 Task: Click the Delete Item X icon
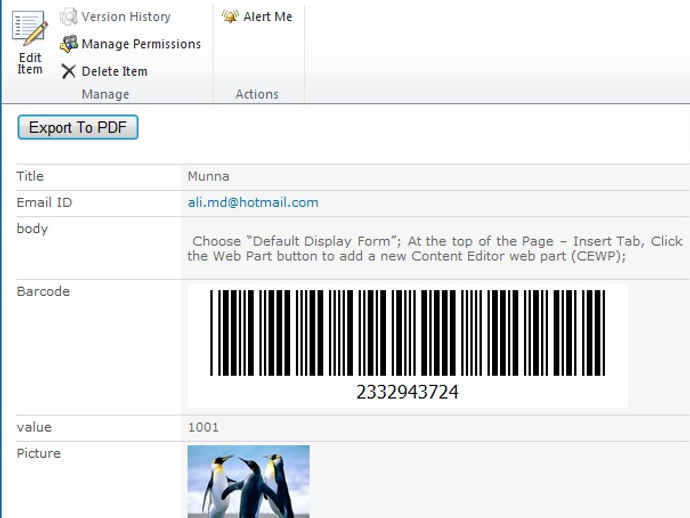(69, 71)
